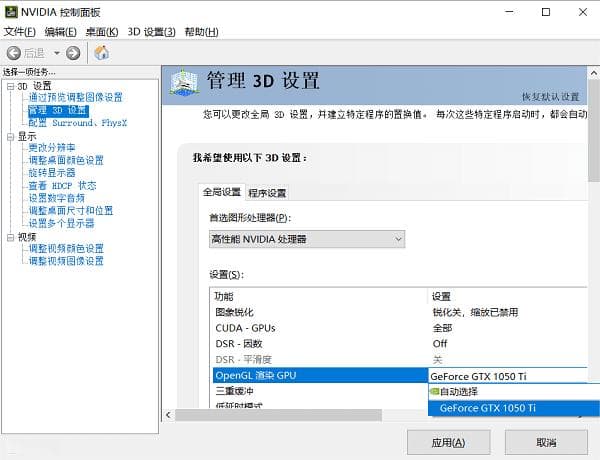This screenshot has height=460, width=600.
Task: Switch to the 程序设置 tab
Action: click(x=267, y=193)
